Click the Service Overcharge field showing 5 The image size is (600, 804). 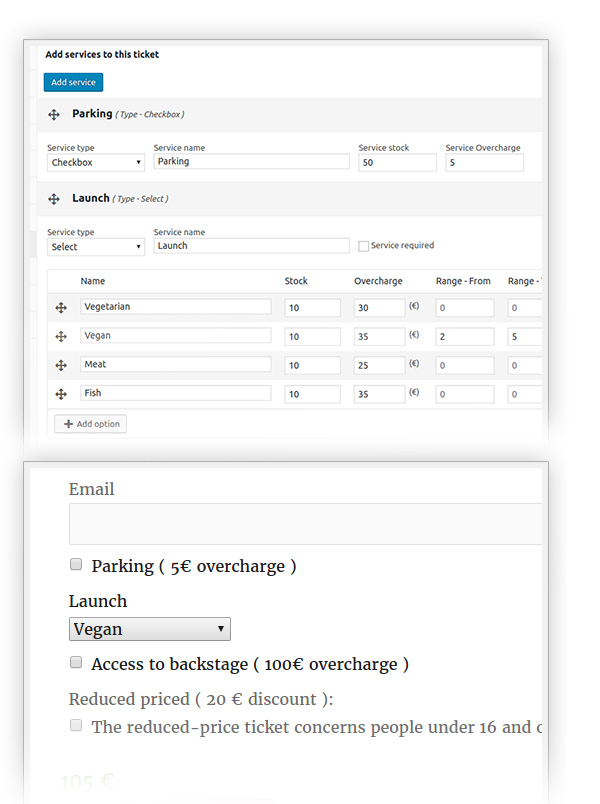pyautogui.click(x=484, y=162)
